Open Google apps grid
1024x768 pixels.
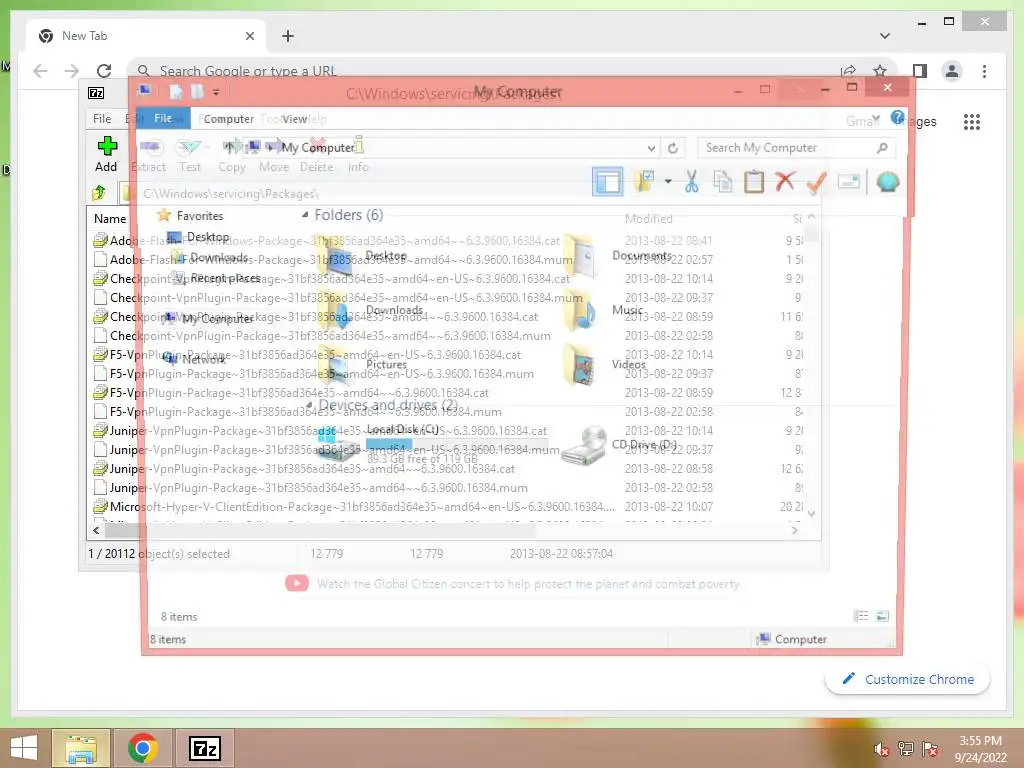pos(972,121)
